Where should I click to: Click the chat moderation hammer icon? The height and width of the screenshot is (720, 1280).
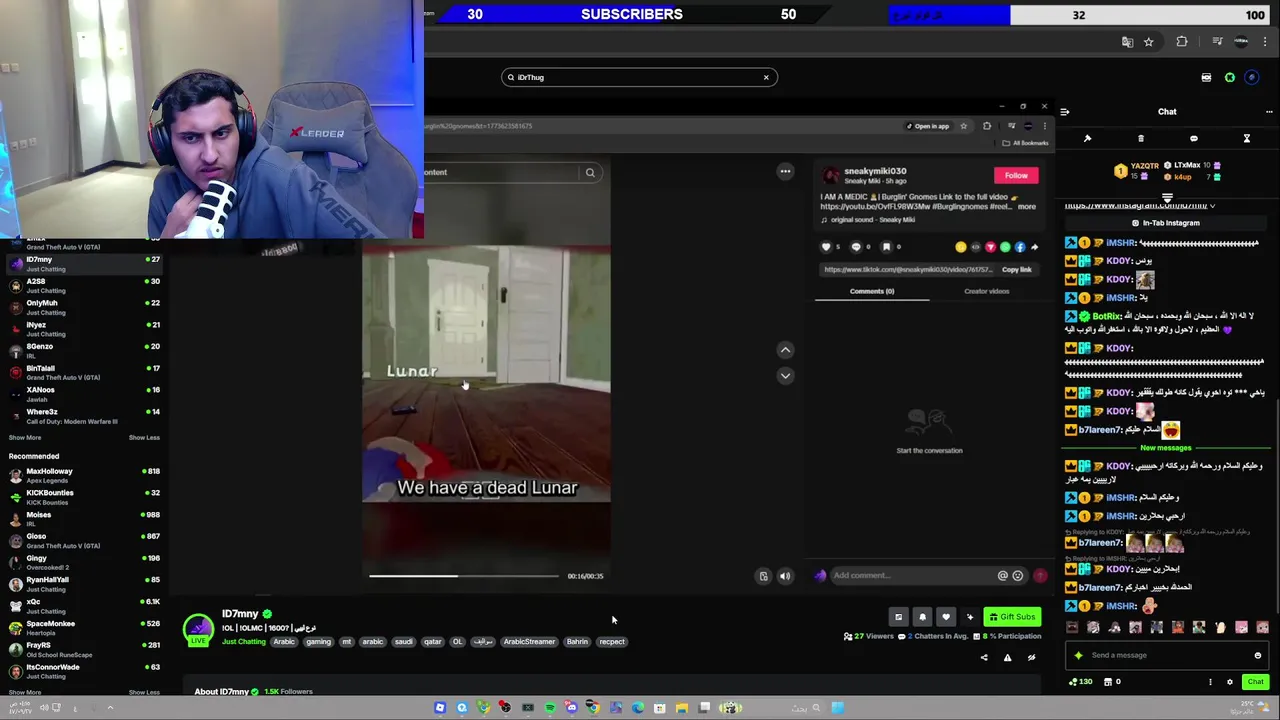coord(1088,139)
